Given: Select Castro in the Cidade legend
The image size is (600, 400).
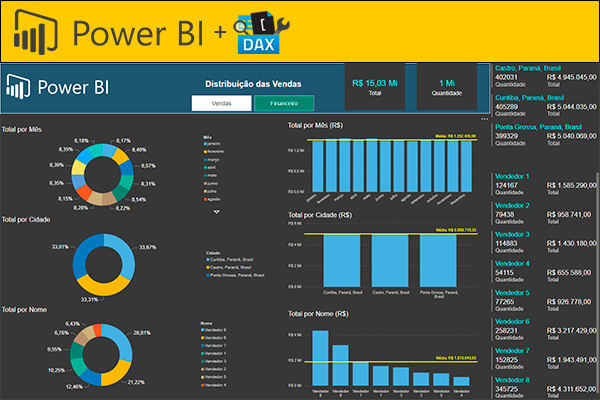Looking at the screenshot, I should (229, 267).
